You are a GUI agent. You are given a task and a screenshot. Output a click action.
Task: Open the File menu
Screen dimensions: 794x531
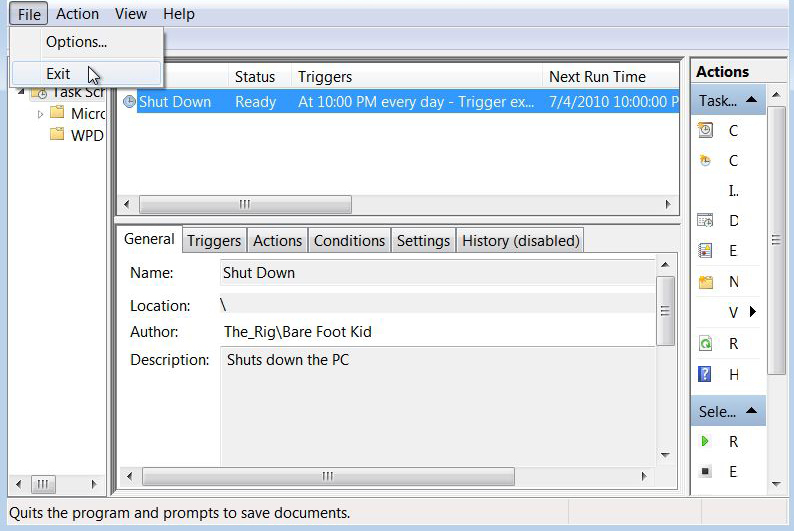[28, 14]
